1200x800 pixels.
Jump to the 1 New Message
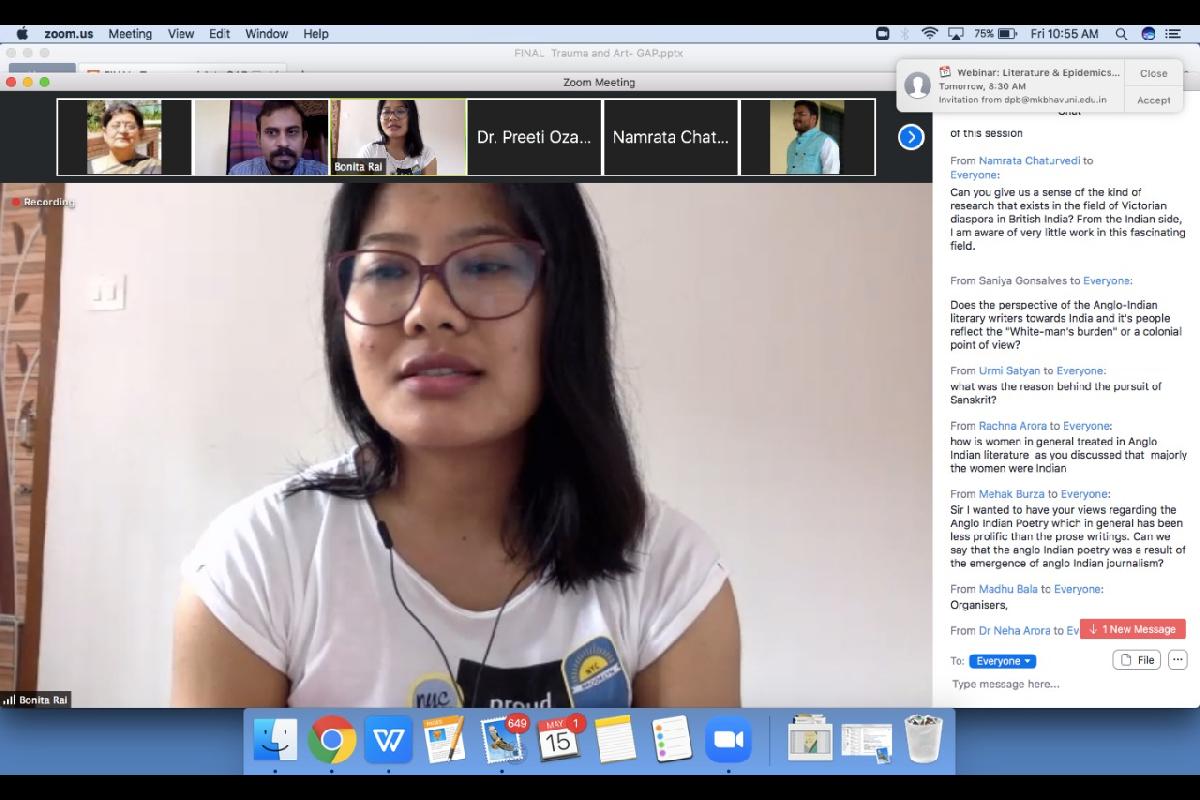(x=1133, y=629)
